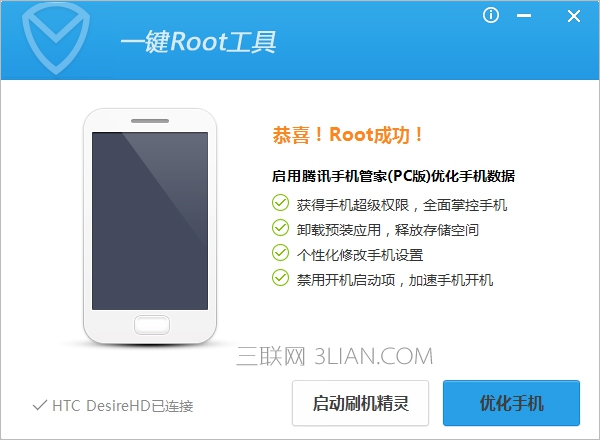The height and width of the screenshot is (440, 600).
Task: Click 获得手机超级权限 feature text
Action: tap(352, 205)
